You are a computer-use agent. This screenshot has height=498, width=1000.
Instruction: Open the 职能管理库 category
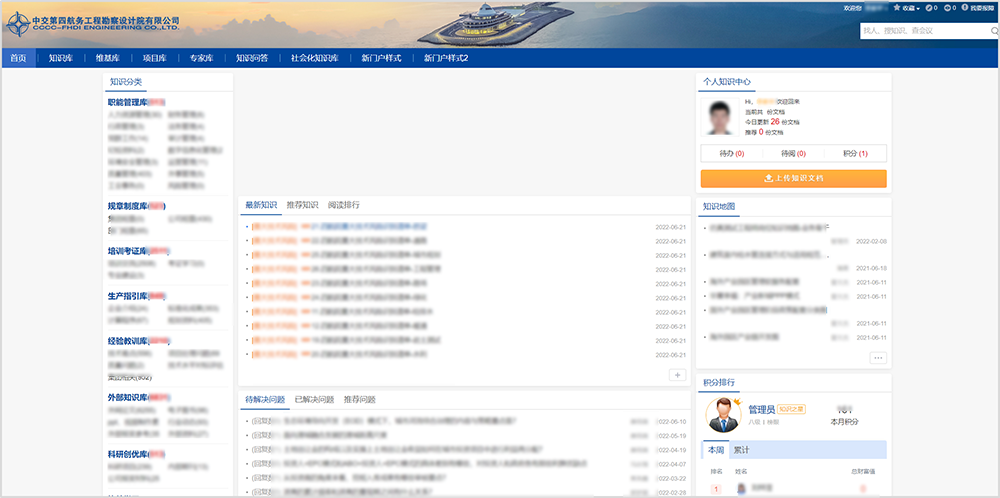128,102
